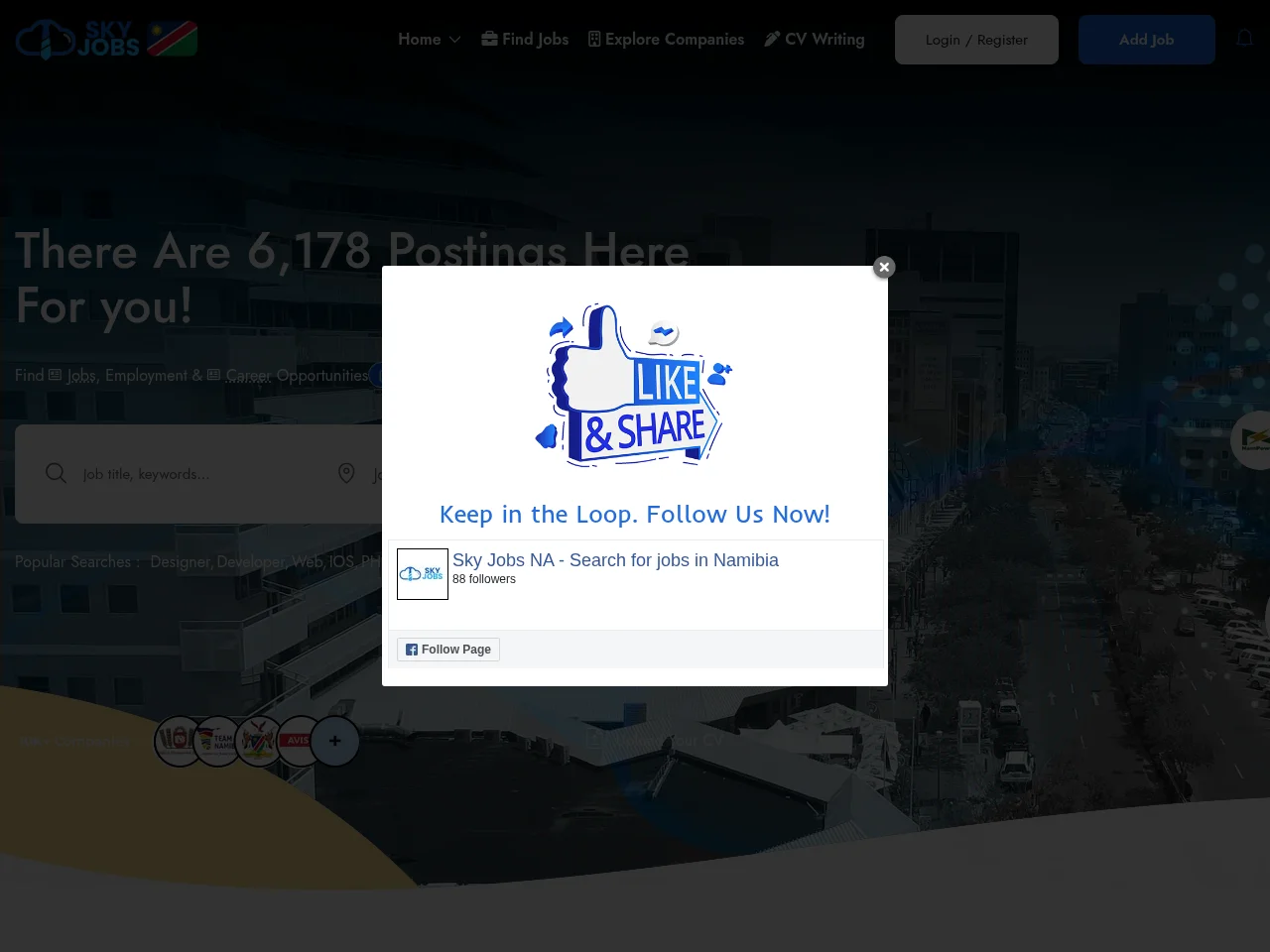Open Sky Jobs NA Facebook page link

[x=615, y=560]
